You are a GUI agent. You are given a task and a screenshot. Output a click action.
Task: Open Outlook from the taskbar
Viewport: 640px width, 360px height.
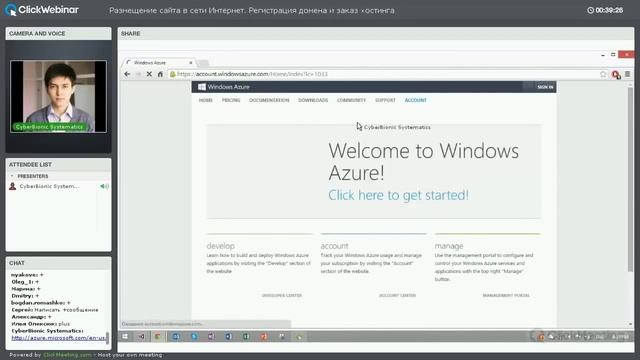click(176, 336)
